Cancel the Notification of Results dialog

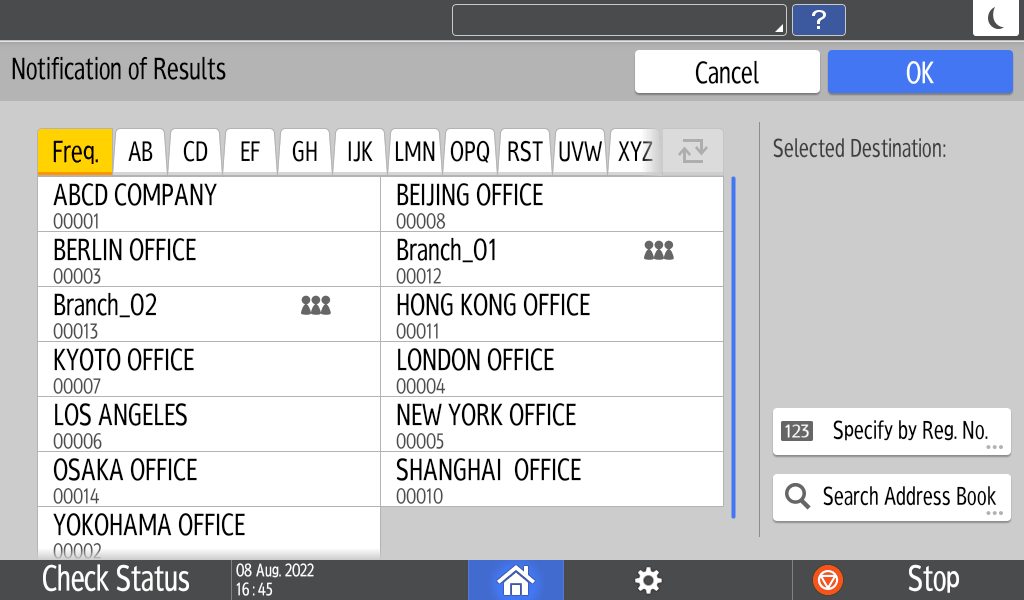coord(727,72)
